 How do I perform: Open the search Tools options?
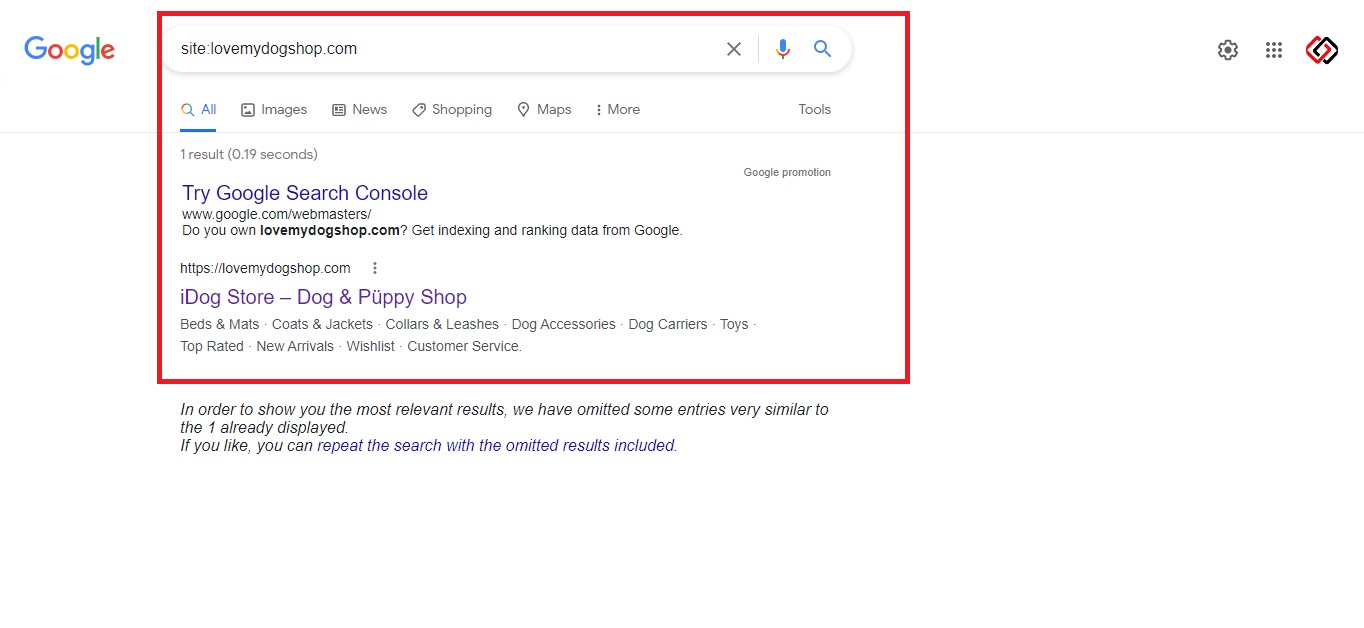coord(814,110)
